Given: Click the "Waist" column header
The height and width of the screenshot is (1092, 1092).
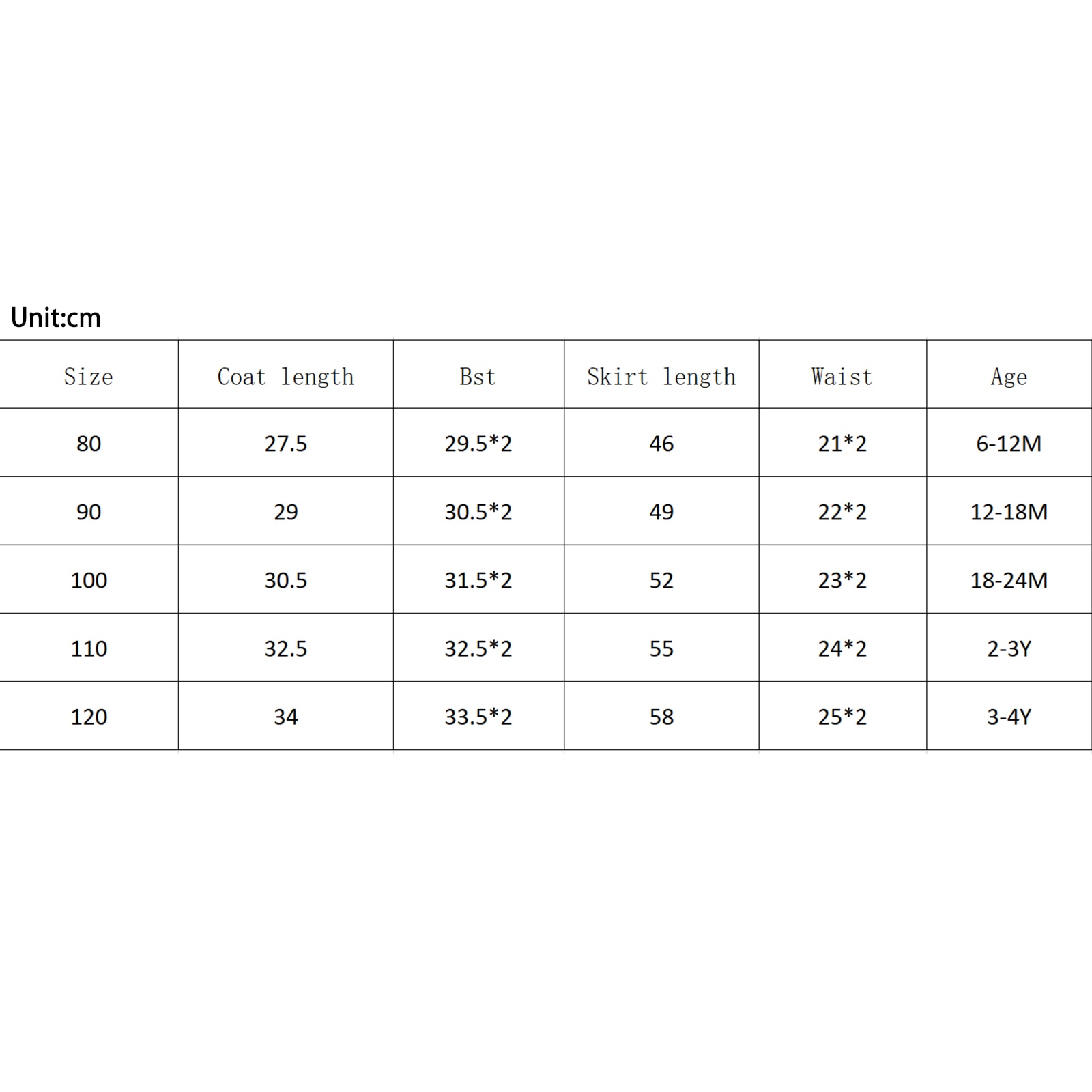Looking at the screenshot, I should (842, 376).
